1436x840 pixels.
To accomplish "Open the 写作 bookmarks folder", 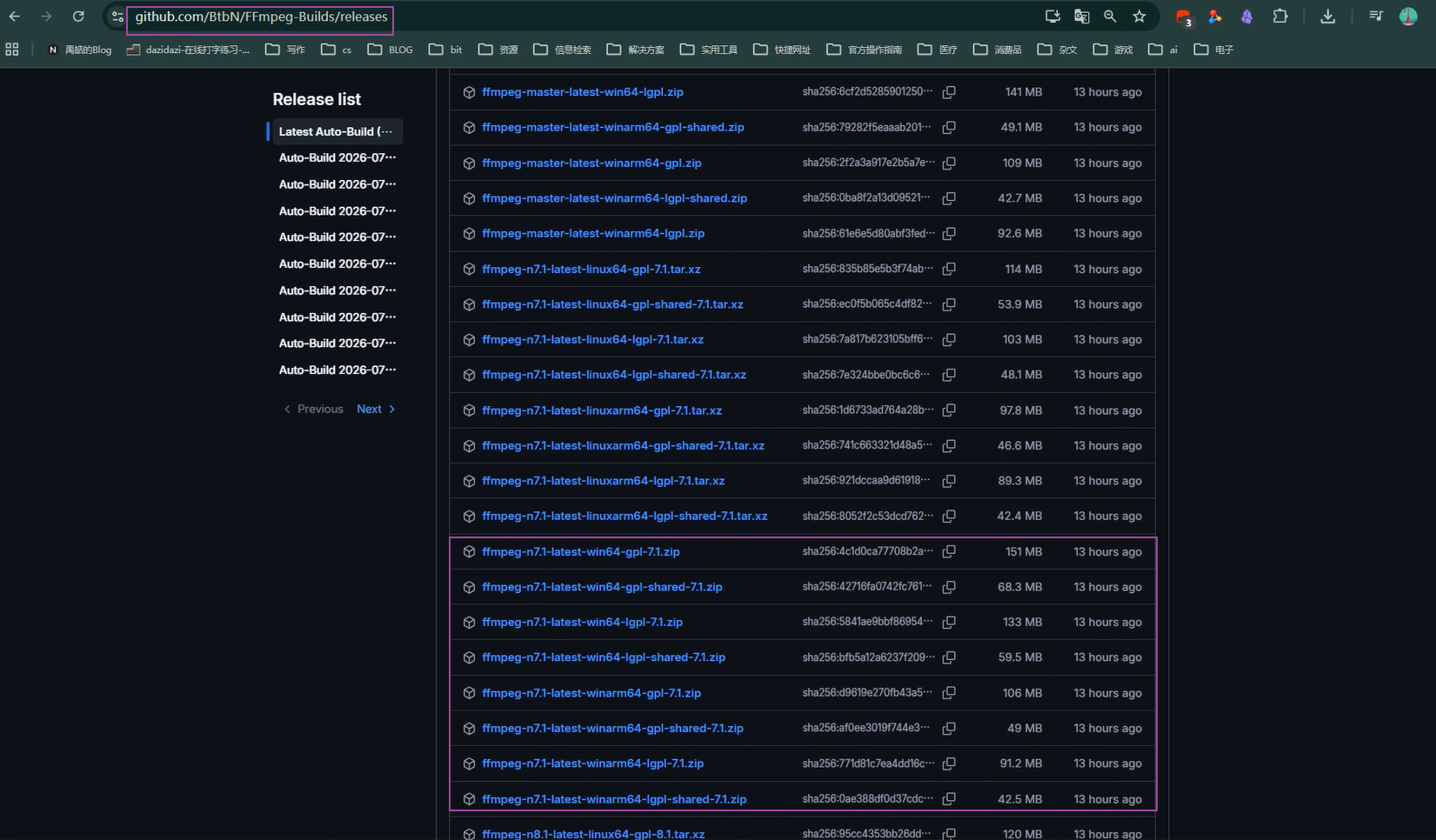I will tap(285, 50).
